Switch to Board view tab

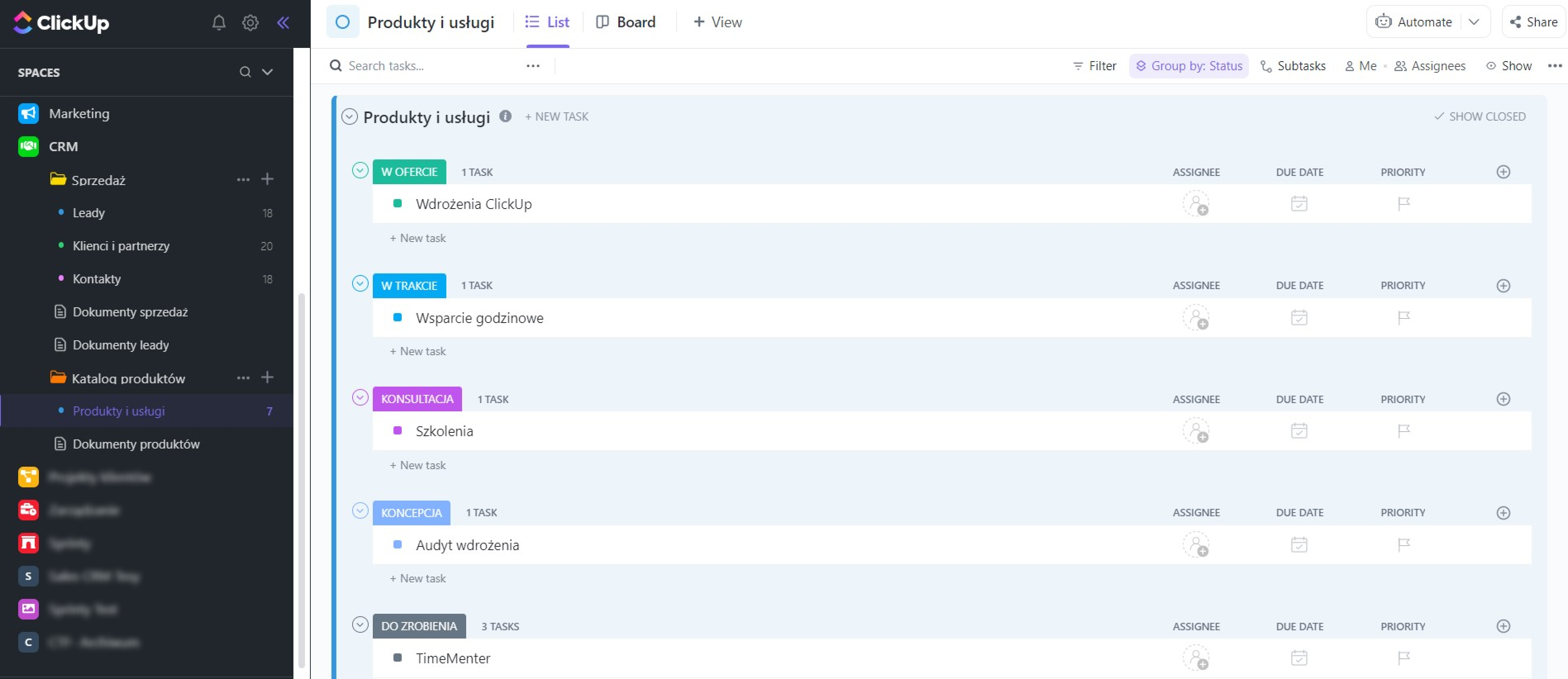point(625,22)
